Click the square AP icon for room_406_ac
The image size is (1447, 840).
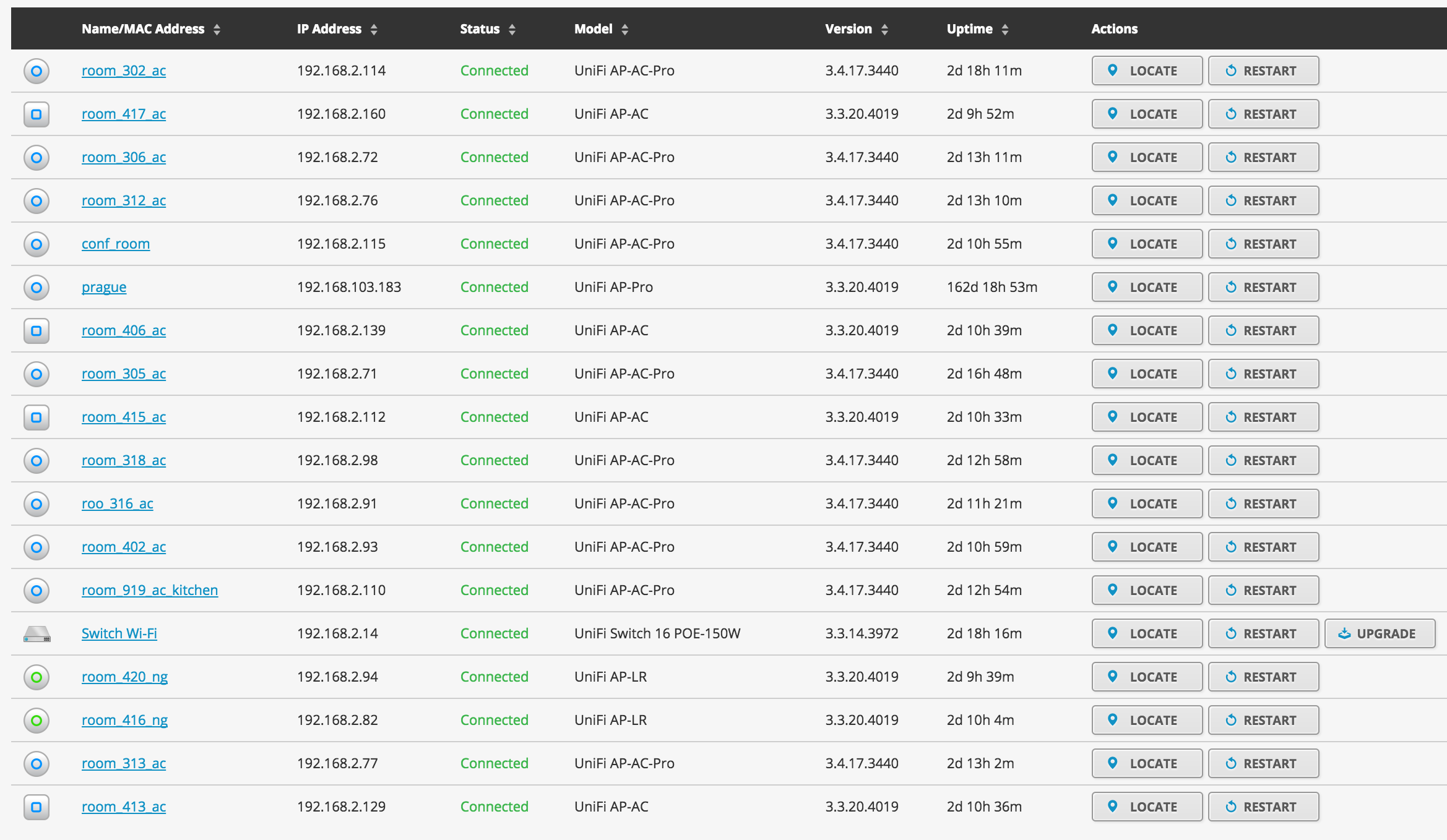pos(37,331)
